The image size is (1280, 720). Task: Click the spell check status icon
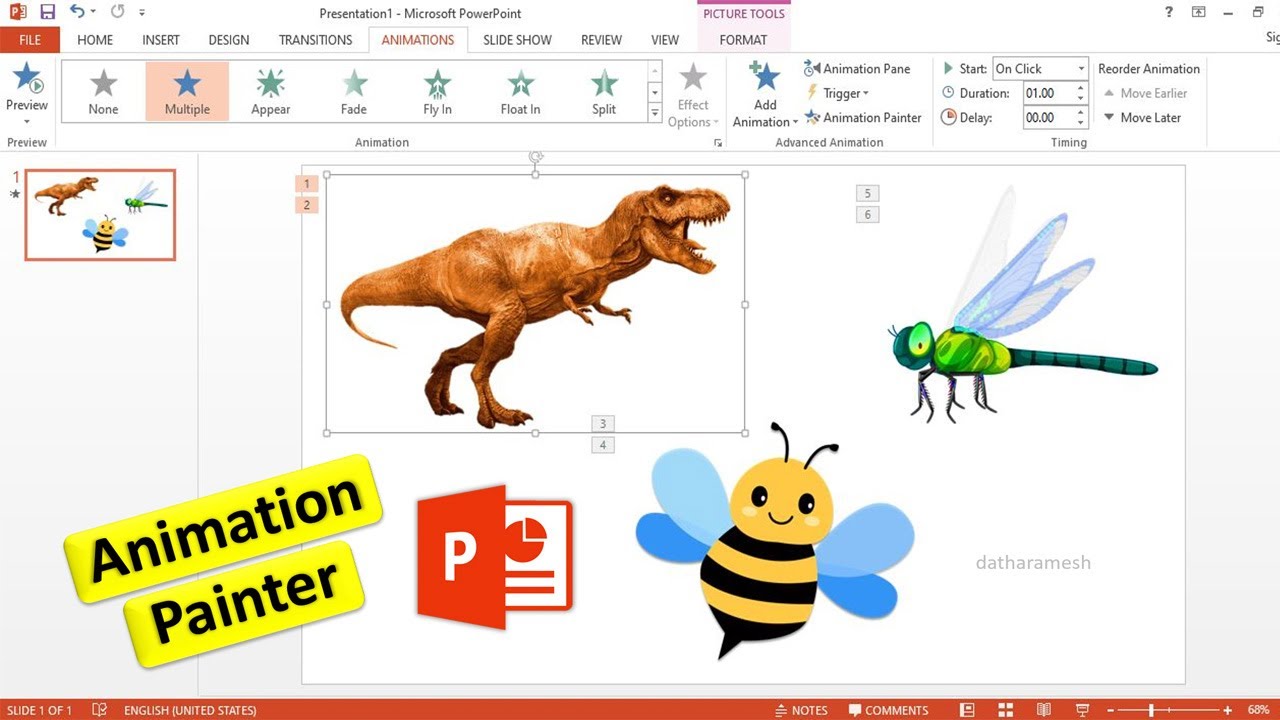(99, 710)
